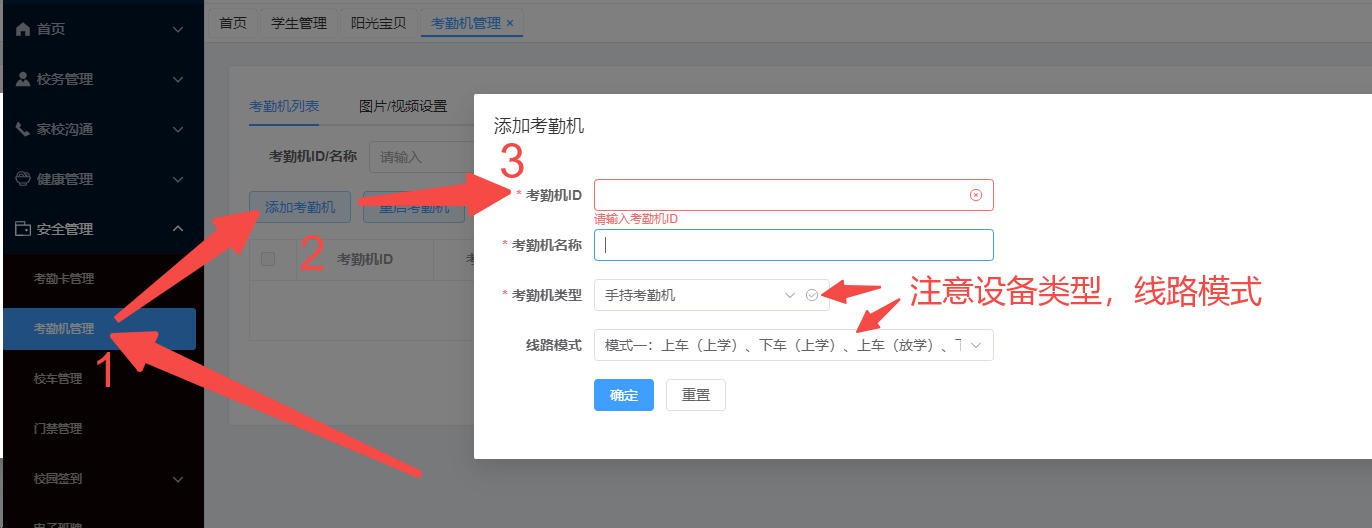This screenshot has height=528, width=1372.
Task: Tick the select-all checkbox in table header
Action: click(268, 259)
